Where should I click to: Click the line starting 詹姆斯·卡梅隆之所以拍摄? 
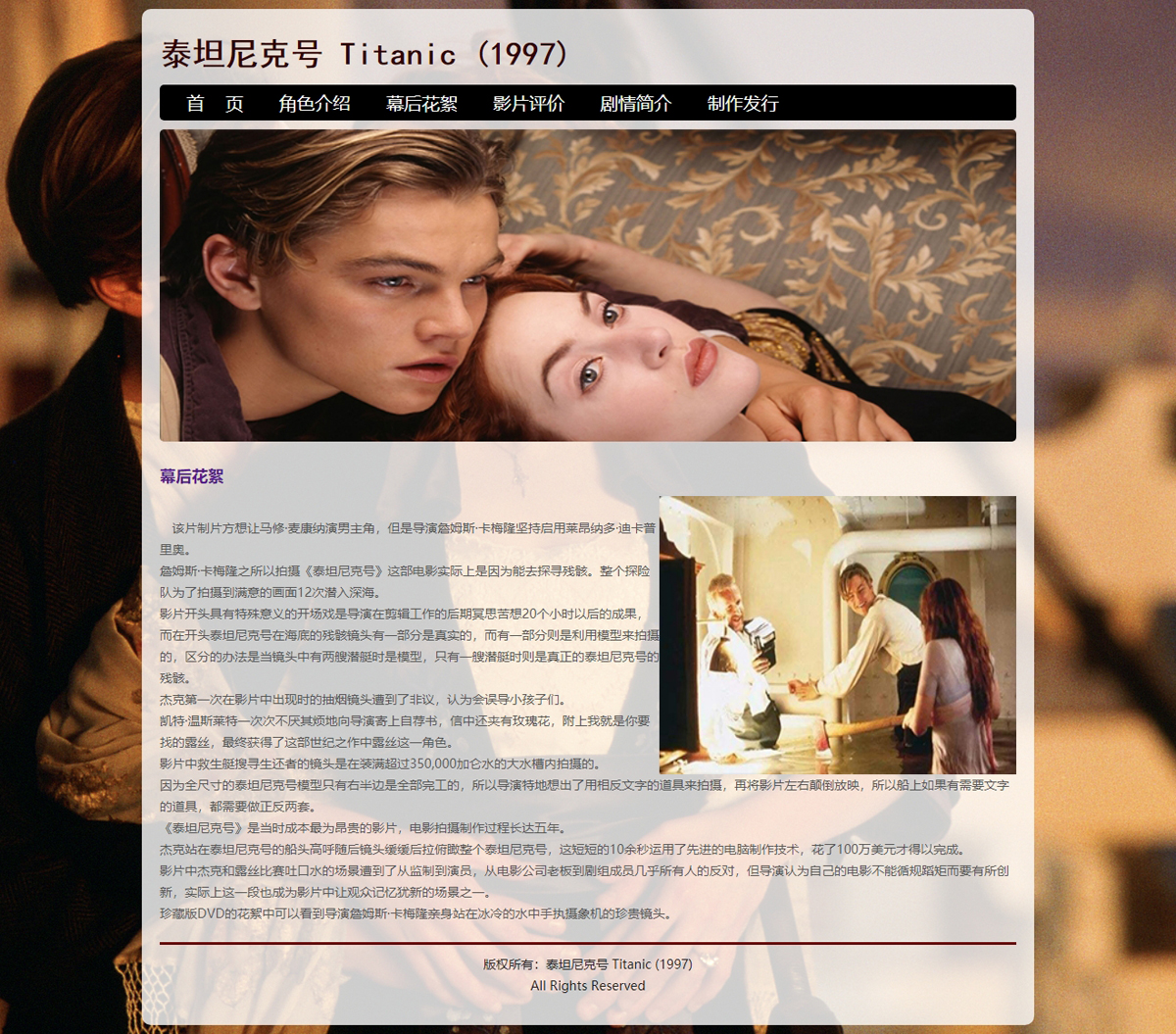[x=405, y=570]
